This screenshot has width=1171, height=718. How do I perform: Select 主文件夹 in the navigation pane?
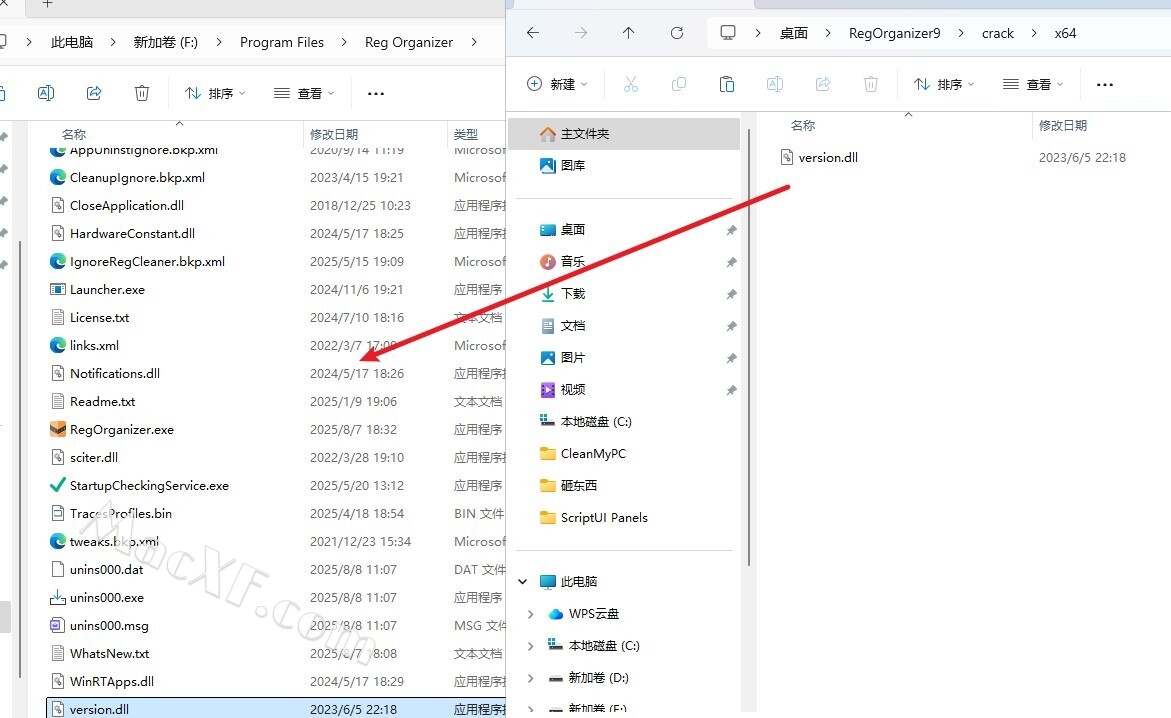pos(624,134)
